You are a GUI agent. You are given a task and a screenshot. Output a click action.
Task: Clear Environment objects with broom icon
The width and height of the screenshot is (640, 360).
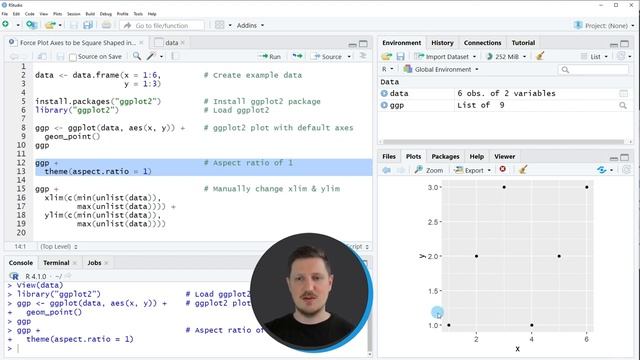540,56
